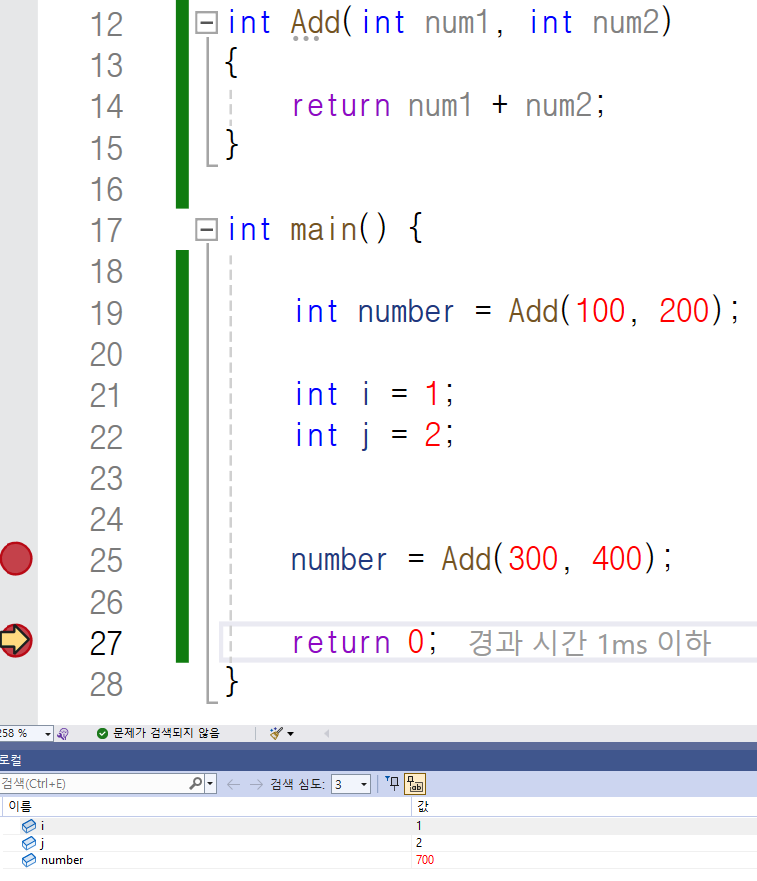Click 'return 0;' on line 27
Viewport: 757px width, 881px height.
coord(364,642)
